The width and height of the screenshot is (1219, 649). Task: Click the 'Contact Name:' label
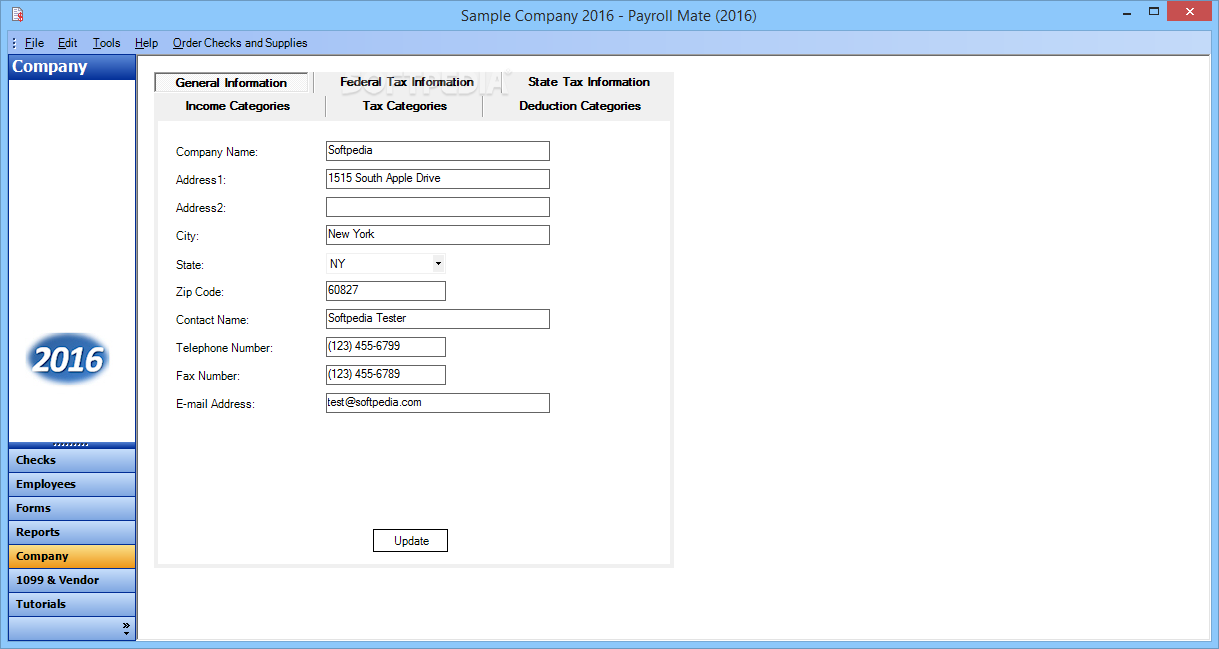pos(212,320)
